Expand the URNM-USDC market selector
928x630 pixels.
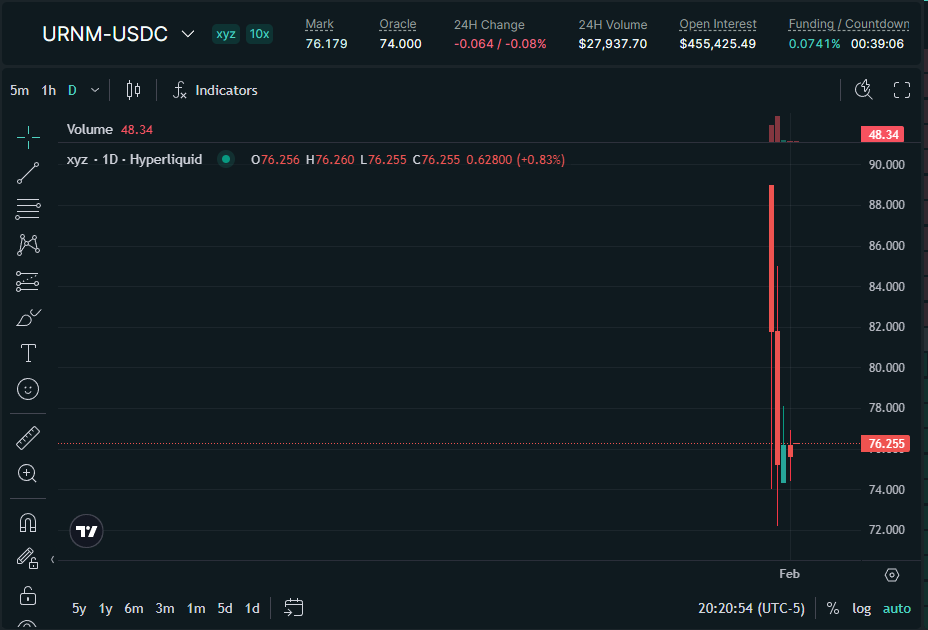(118, 34)
